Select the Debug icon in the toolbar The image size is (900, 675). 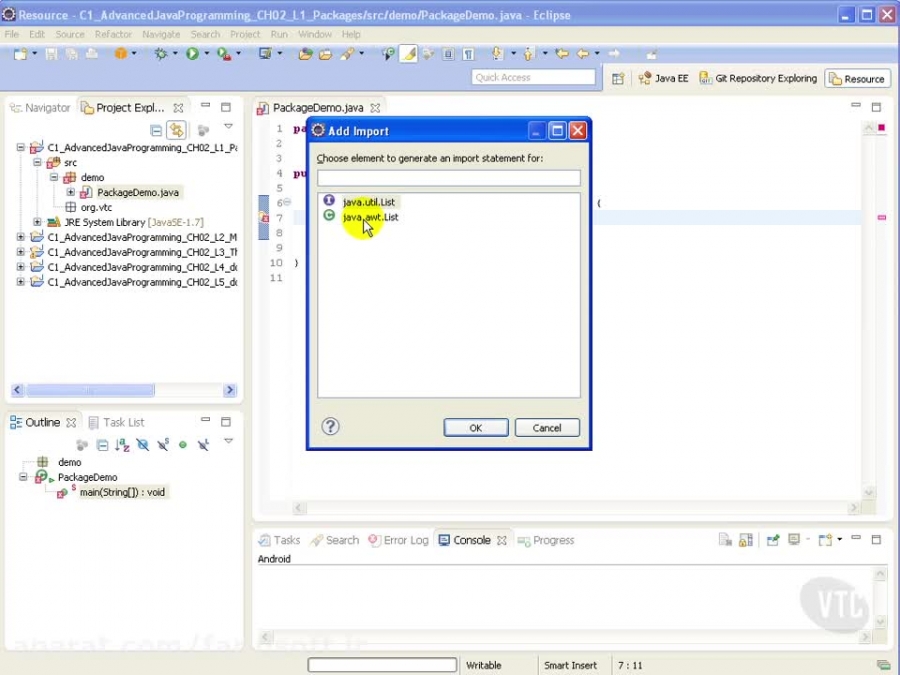tap(160, 54)
